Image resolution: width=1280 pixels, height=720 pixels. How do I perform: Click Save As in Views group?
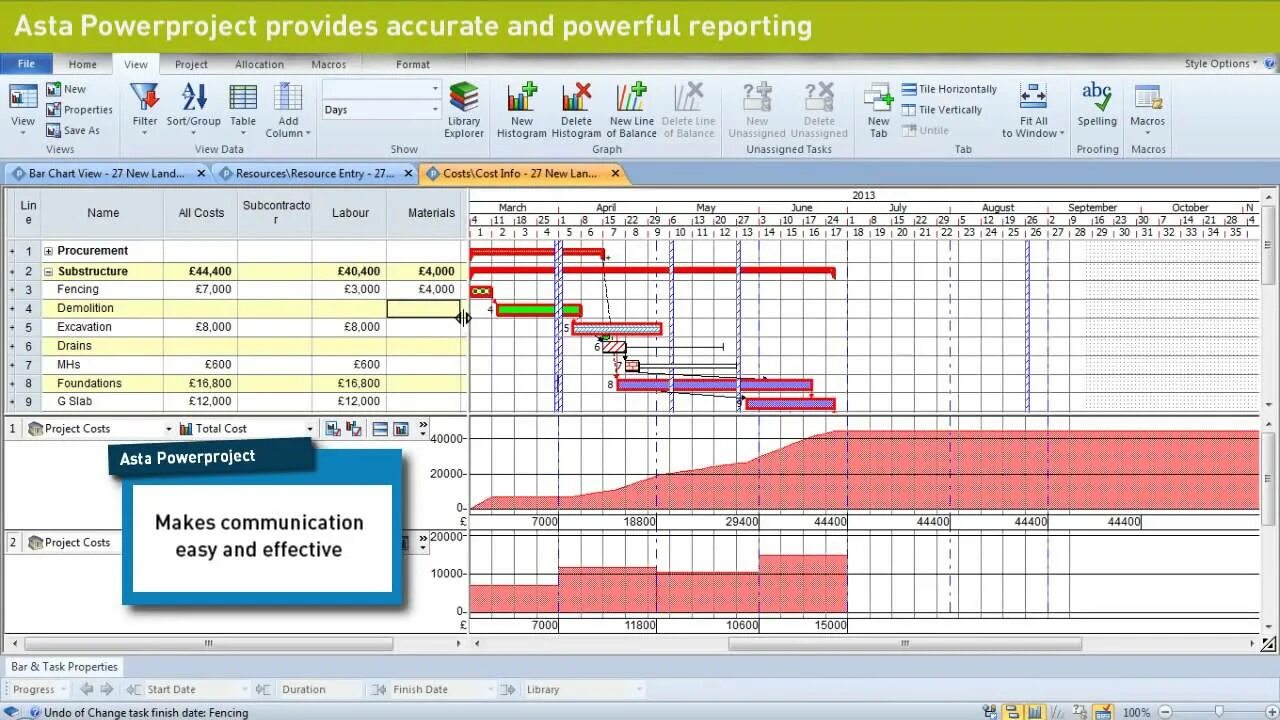pos(73,130)
